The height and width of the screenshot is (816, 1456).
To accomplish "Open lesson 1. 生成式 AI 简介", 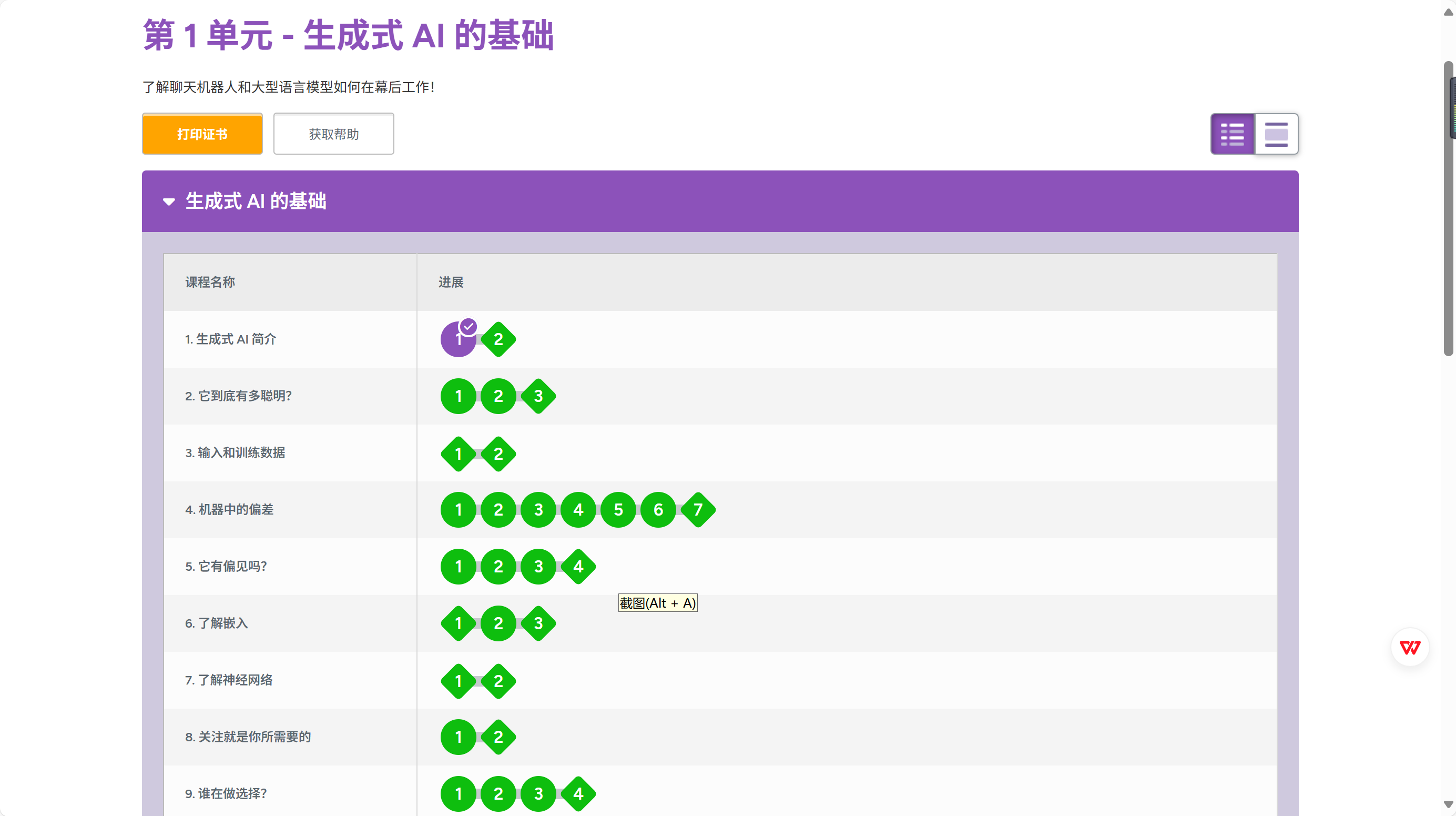I will click(x=231, y=339).
